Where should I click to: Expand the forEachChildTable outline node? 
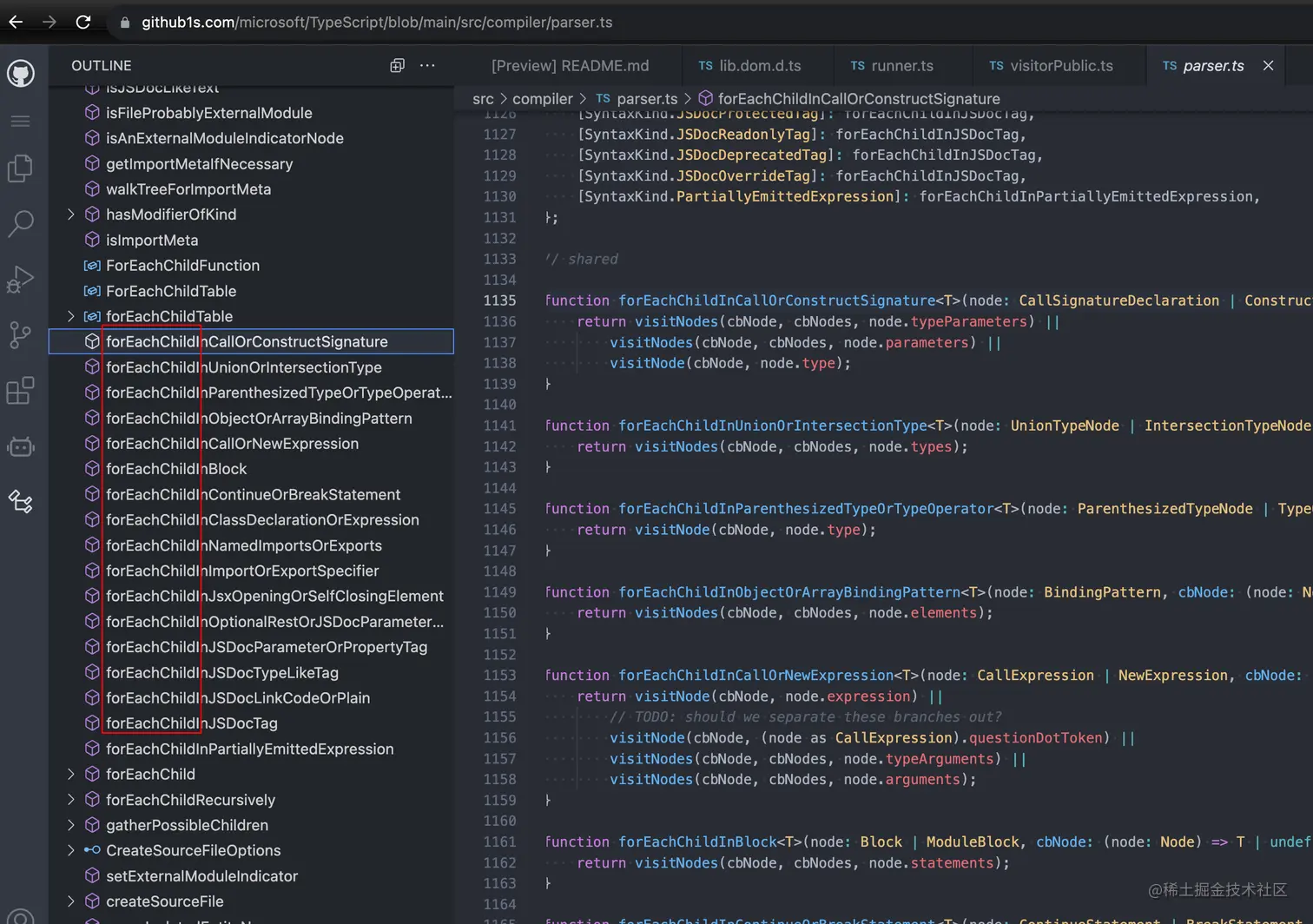click(71, 316)
